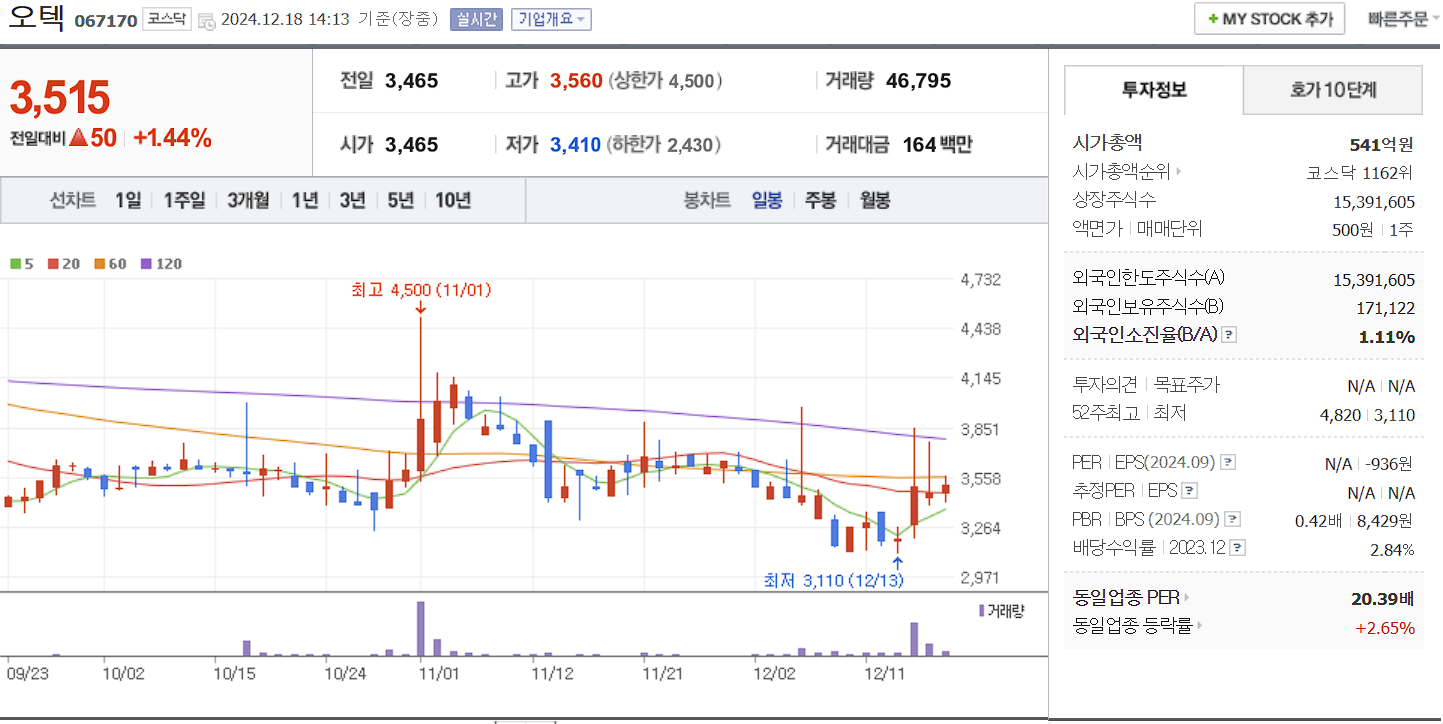Open the 추정PER EPS help icon

pos(1191,490)
